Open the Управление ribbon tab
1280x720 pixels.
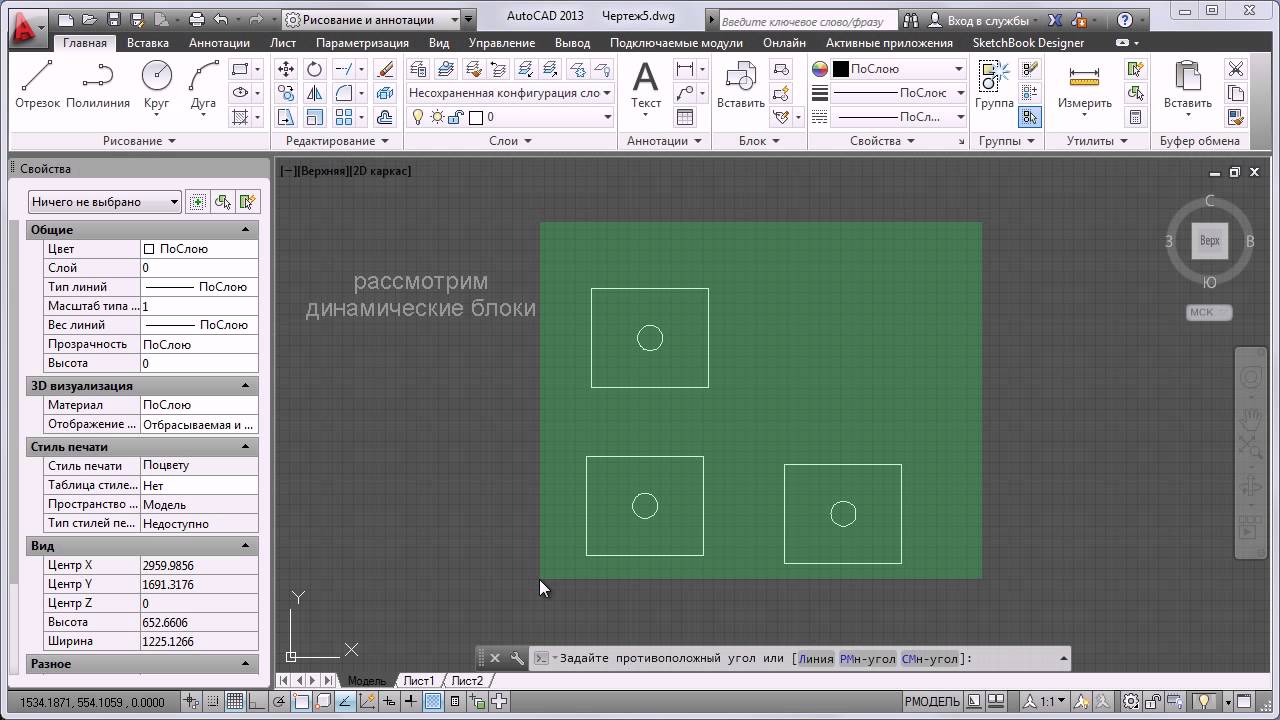click(502, 43)
